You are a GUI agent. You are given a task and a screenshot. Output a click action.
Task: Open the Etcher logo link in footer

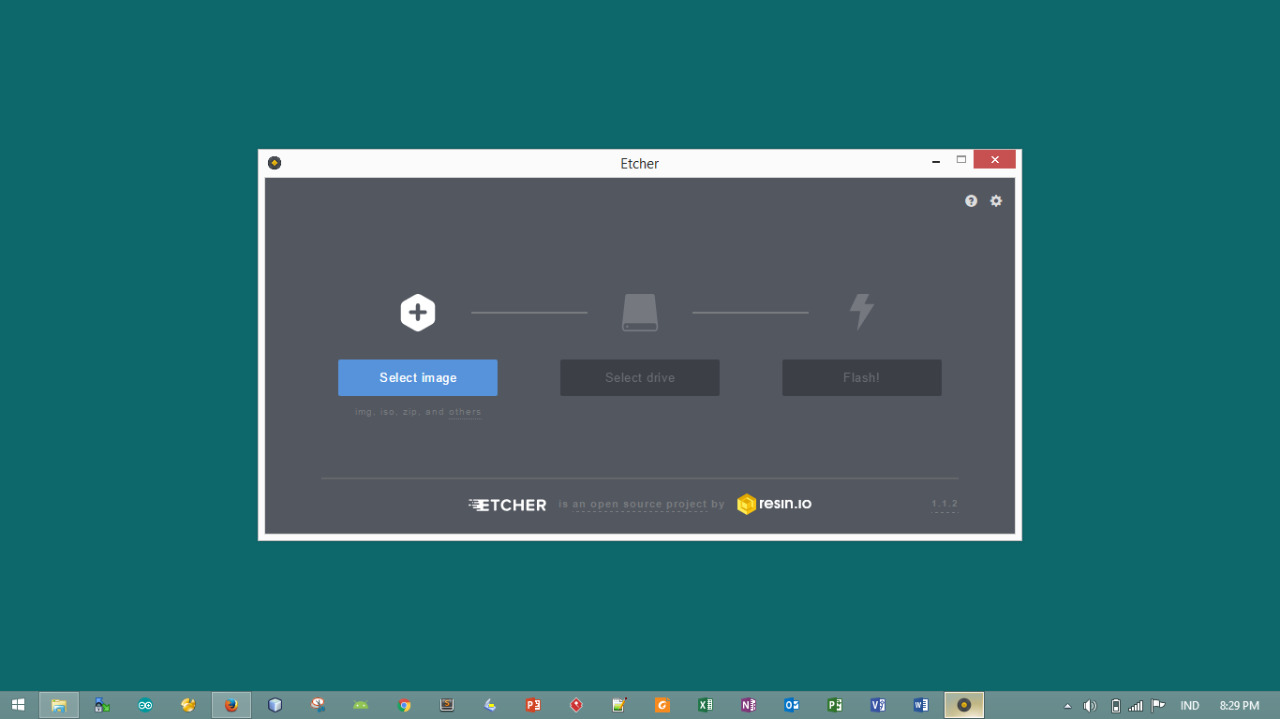point(508,505)
